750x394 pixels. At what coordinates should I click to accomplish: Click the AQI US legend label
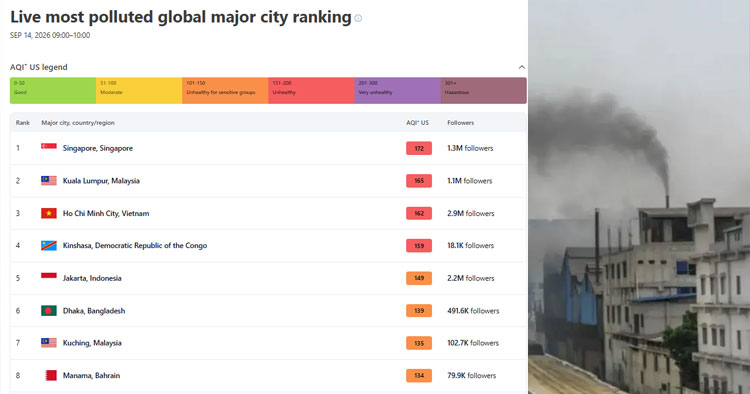tap(39, 67)
